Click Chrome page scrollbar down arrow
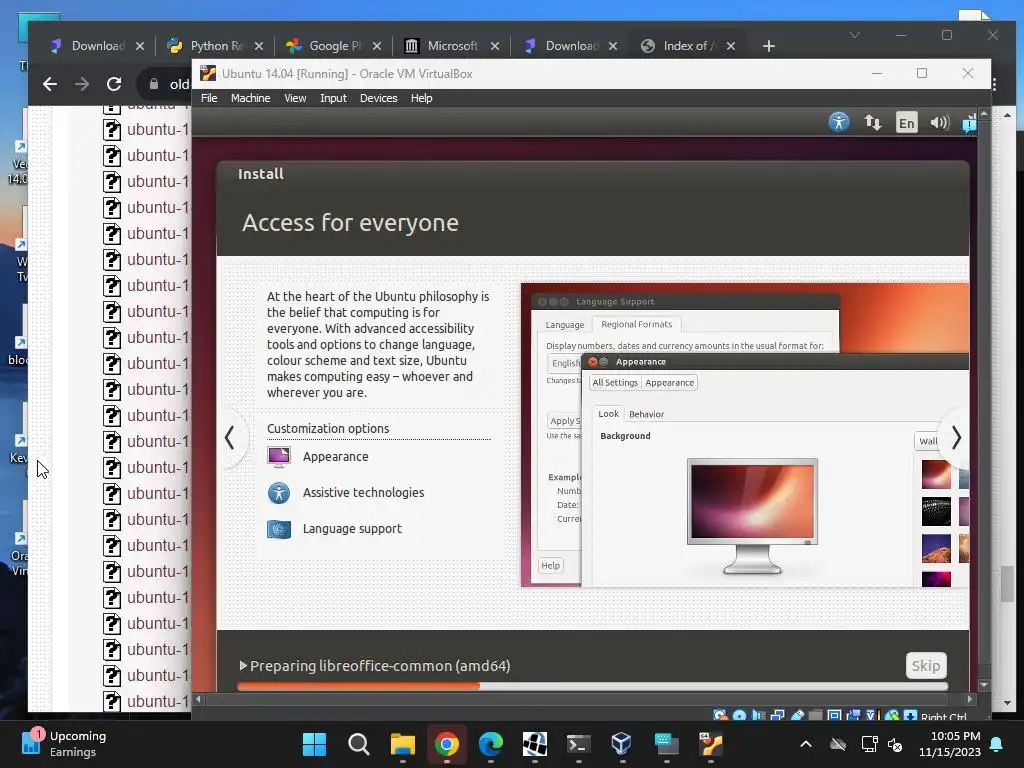Screen dimensions: 1024x768 point(1008,703)
